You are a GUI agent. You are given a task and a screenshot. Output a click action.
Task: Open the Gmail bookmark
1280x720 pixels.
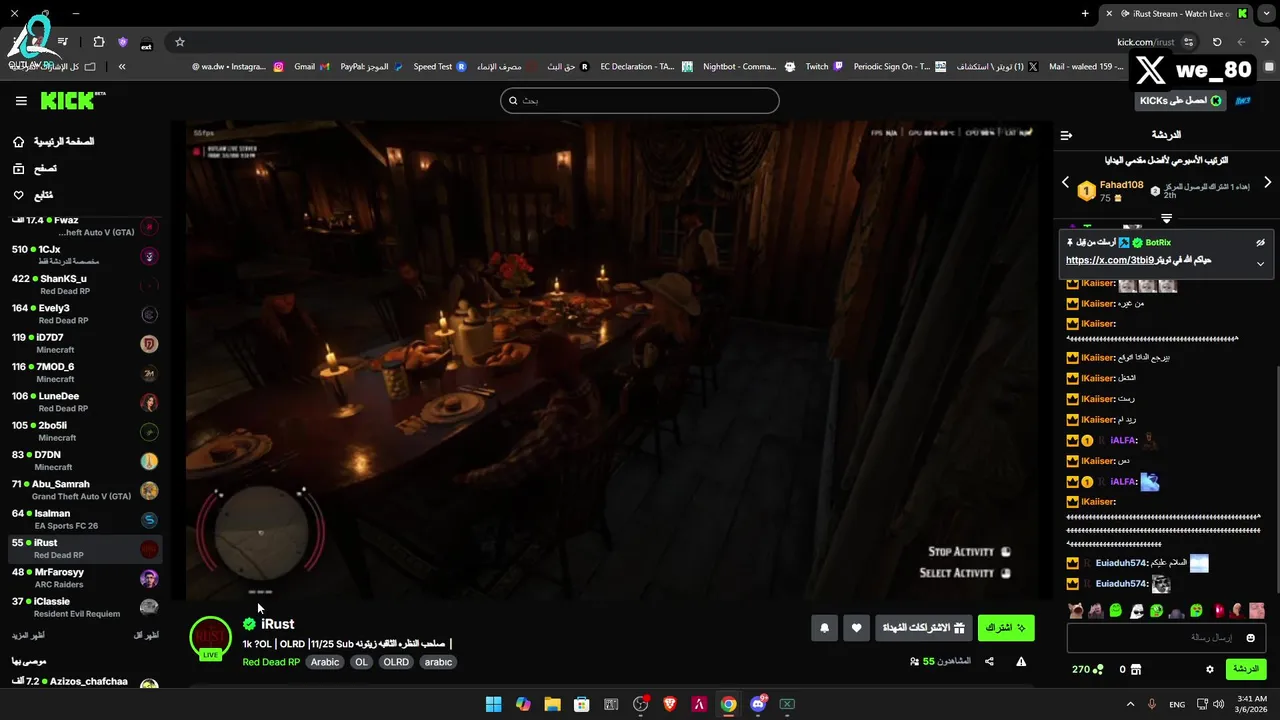click(x=312, y=67)
